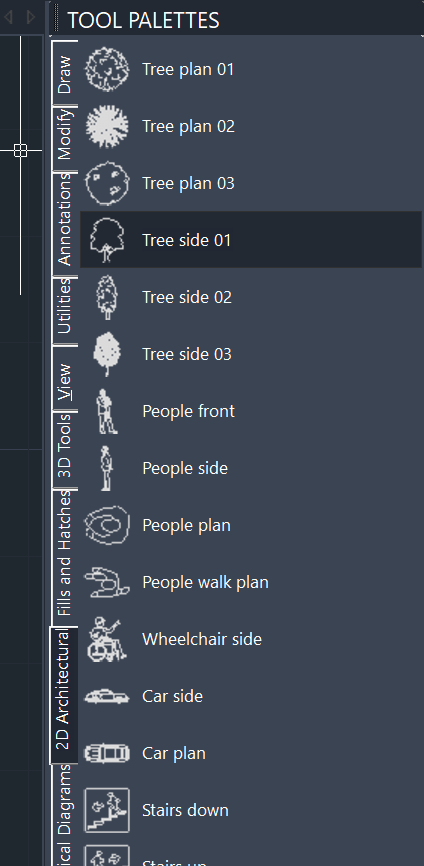Insert the People side figure icon
Image resolution: width=424 pixels, height=866 pixels.
107,468
